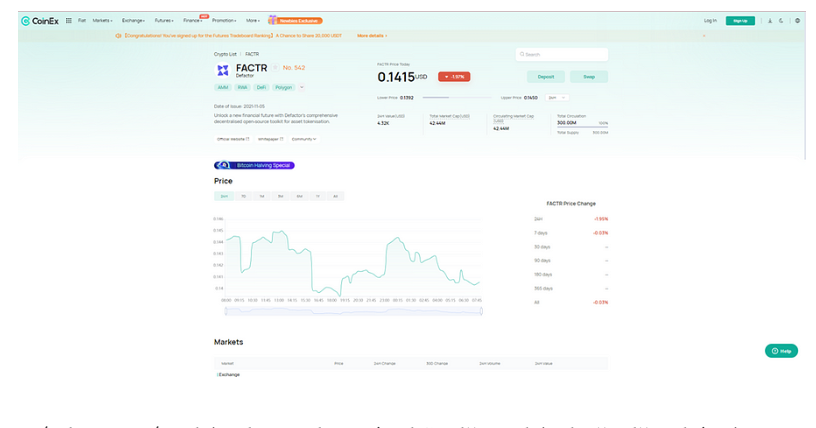Expand the Promotion dropdown menu
The height and width of the screenshot is (428, 816).
point(224,21)
